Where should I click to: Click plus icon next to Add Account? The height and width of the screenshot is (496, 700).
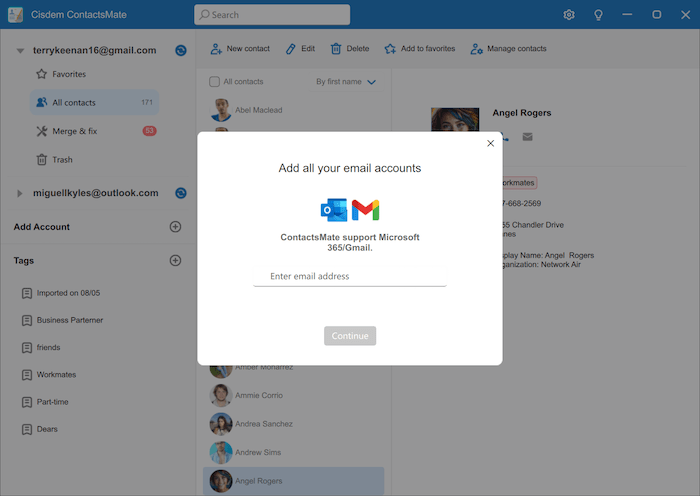tap(175, 227)
